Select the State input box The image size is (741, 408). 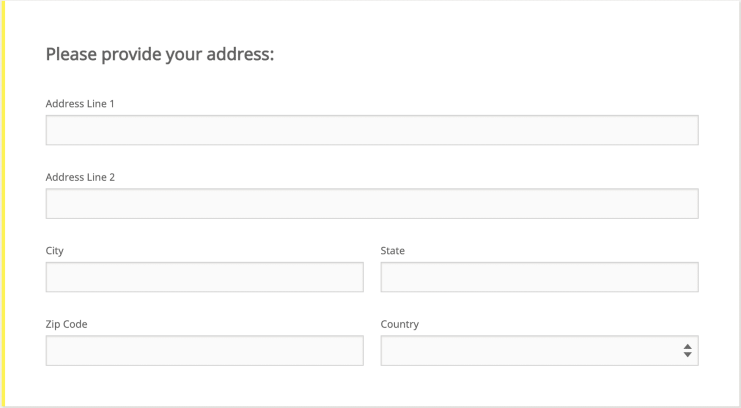tap(539, 277)
